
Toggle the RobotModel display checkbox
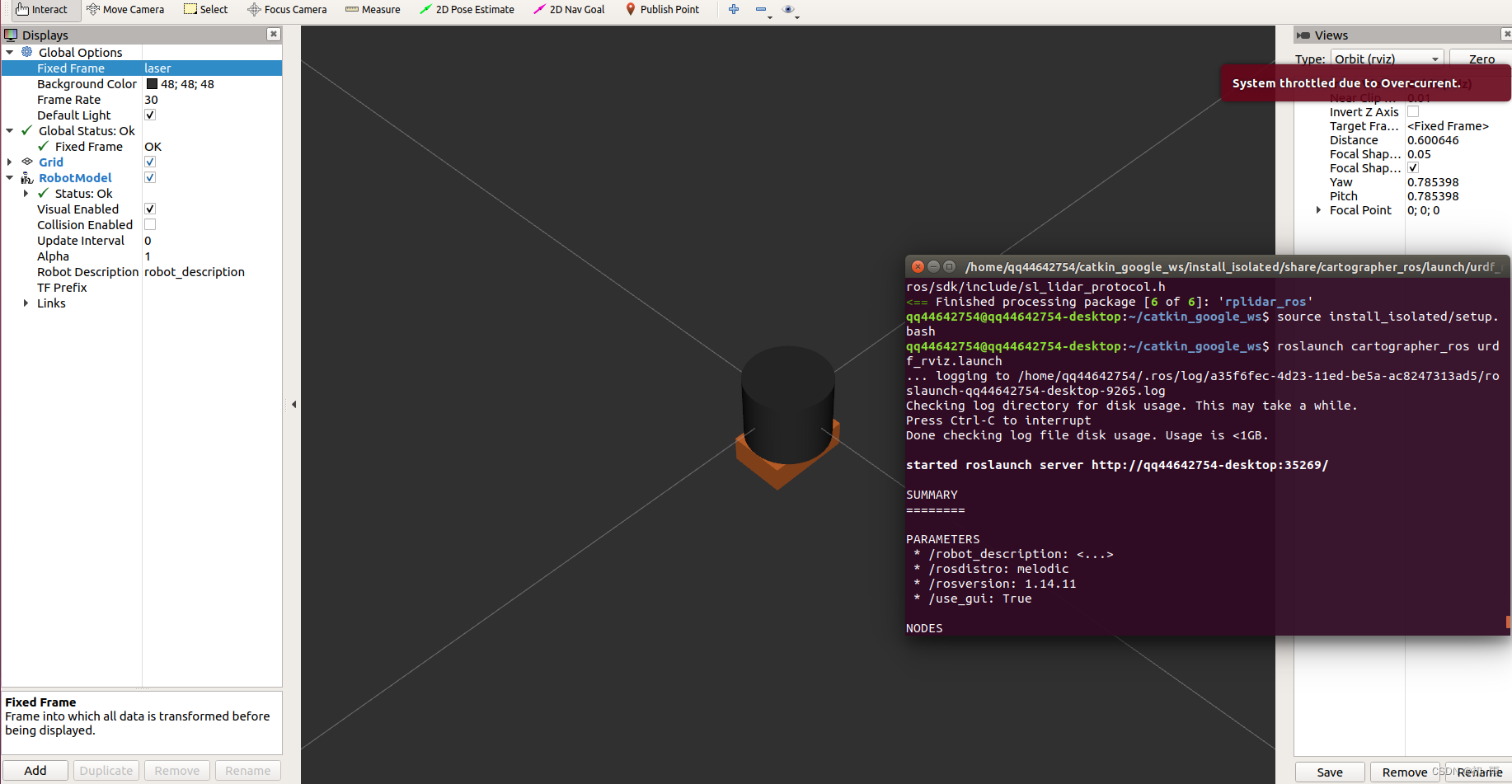tap(150, 177)
